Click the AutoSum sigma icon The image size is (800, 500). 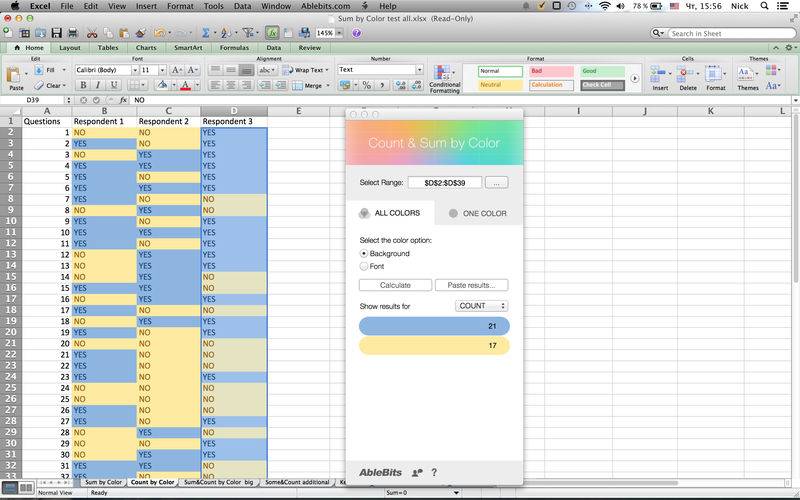click(x=206, y=33)
